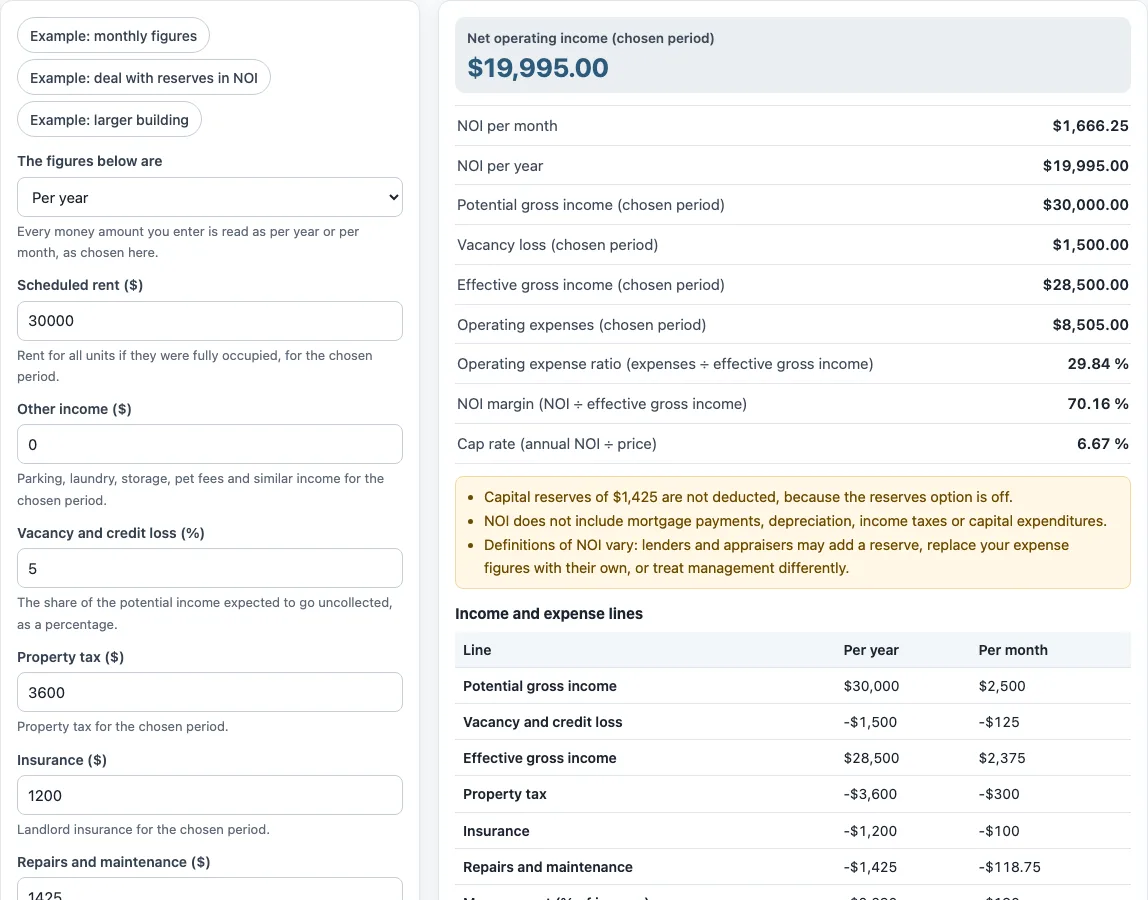Viewport: 1148px width, 900px height.
Task: Select the 'Per month' table column header
Action: click(x=1013, y=650)
